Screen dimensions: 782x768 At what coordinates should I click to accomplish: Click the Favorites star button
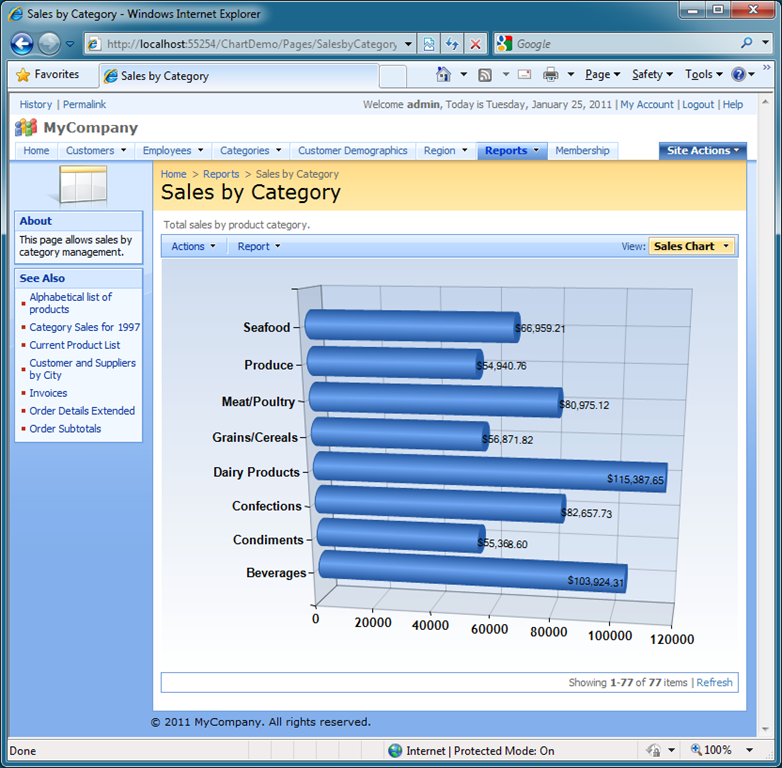48,75
